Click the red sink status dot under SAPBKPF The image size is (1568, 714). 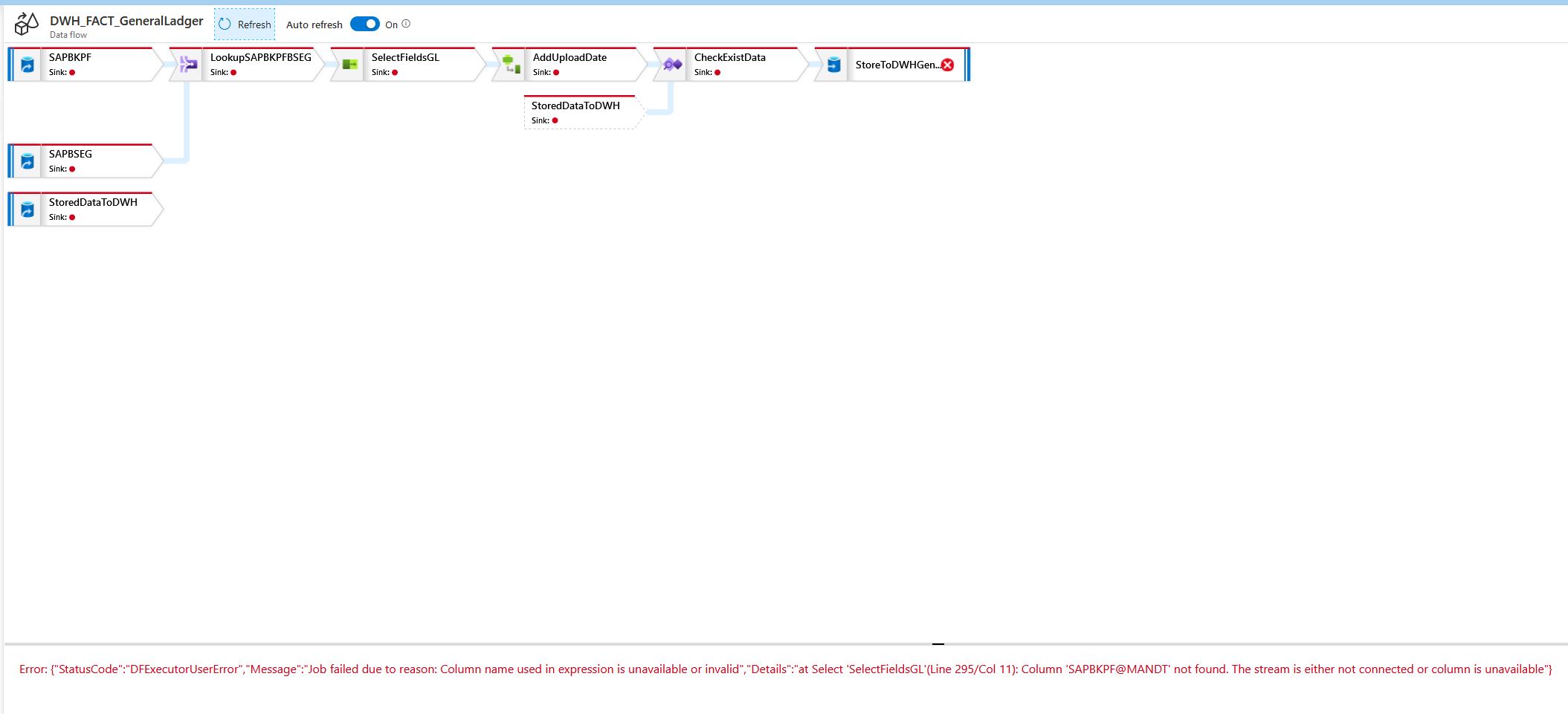(x=72, y=73)
